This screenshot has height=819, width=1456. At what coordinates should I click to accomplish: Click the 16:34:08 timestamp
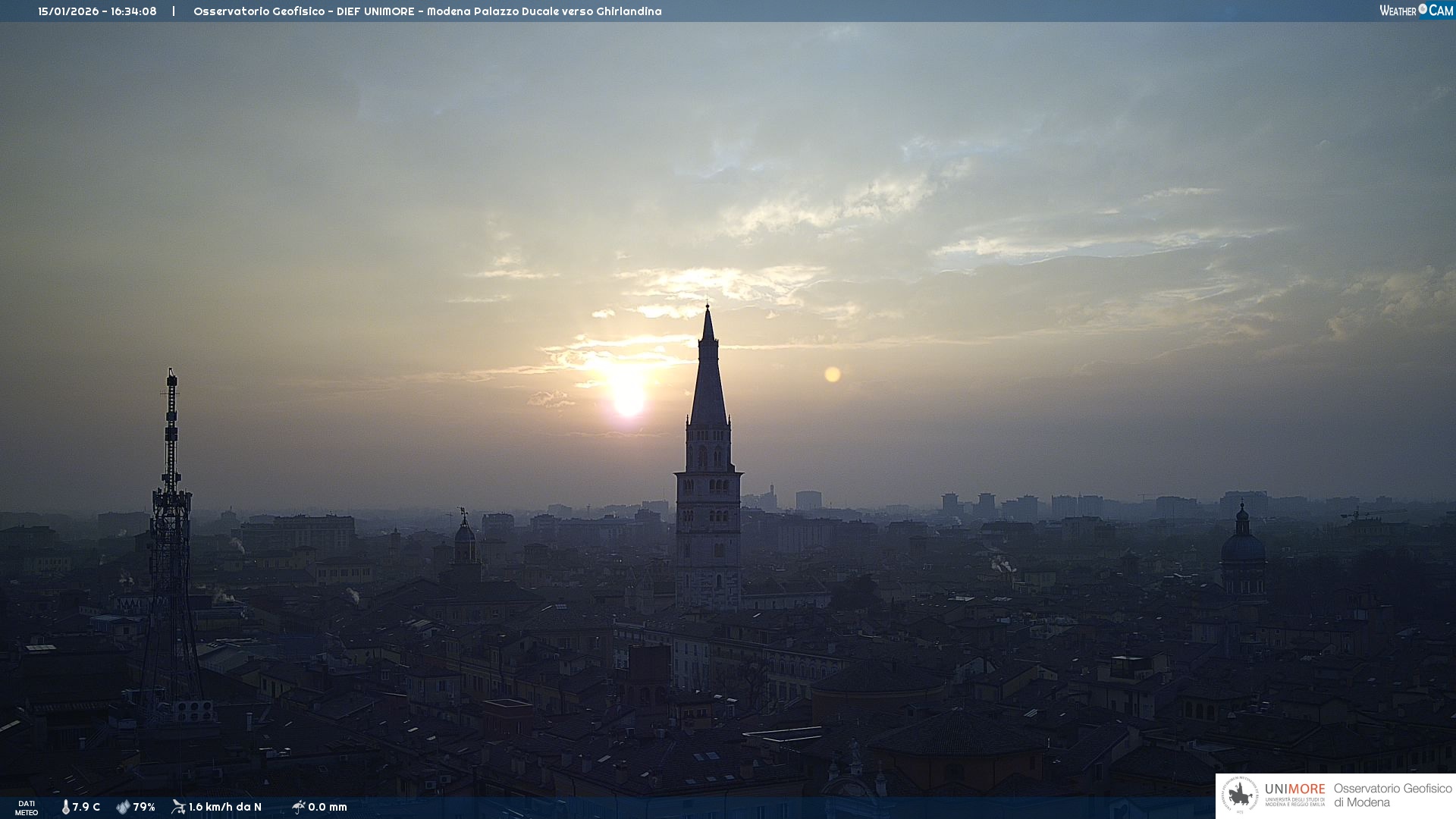click(x=133, y=11)
